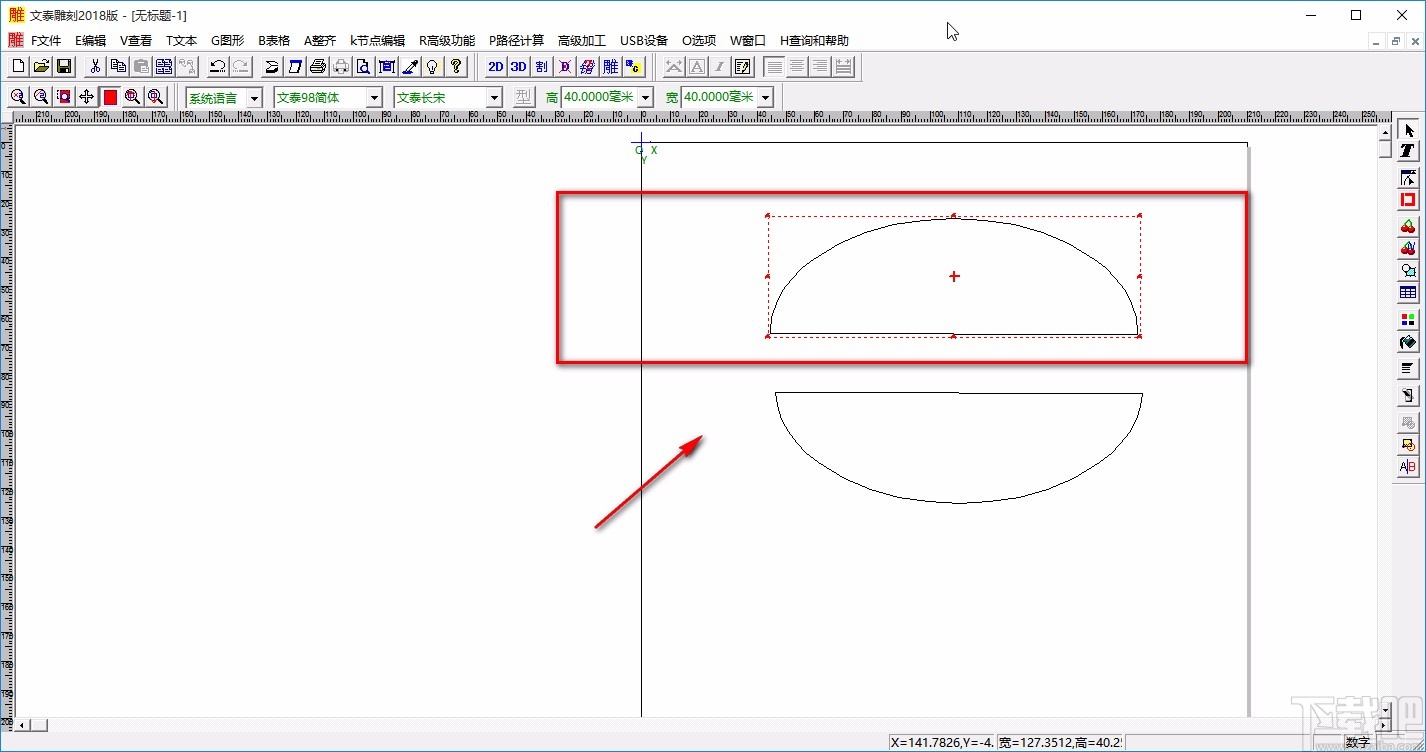
Task: Open the E编辑 menu
Action: pos(90,41)
